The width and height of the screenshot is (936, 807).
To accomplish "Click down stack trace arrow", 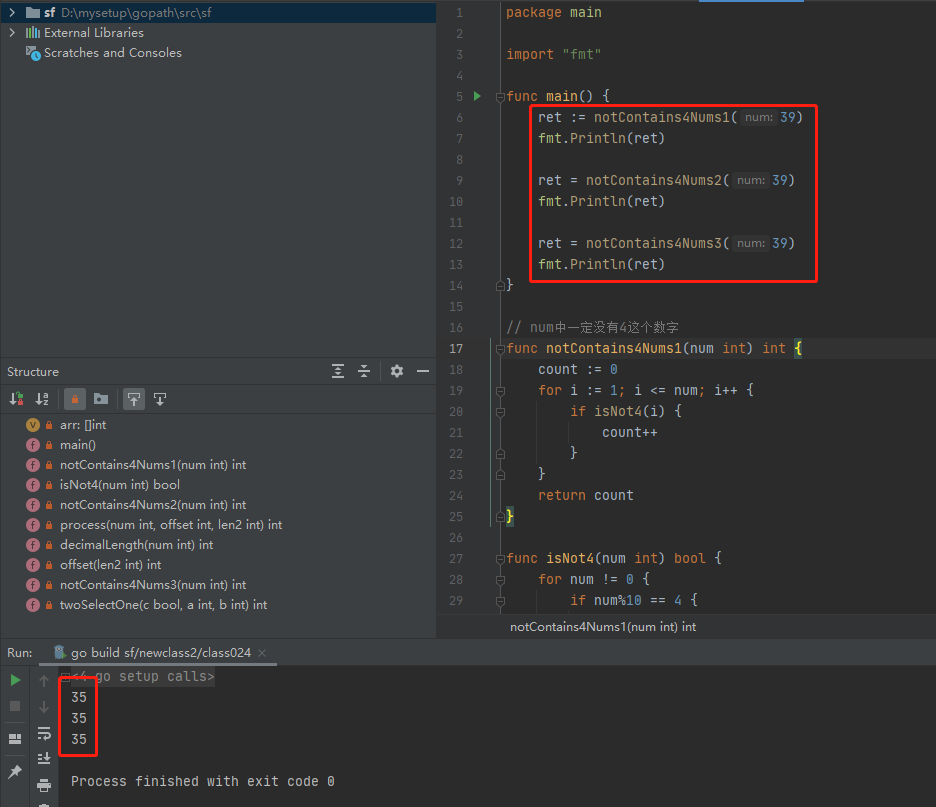I will click(x=44, y=707).
